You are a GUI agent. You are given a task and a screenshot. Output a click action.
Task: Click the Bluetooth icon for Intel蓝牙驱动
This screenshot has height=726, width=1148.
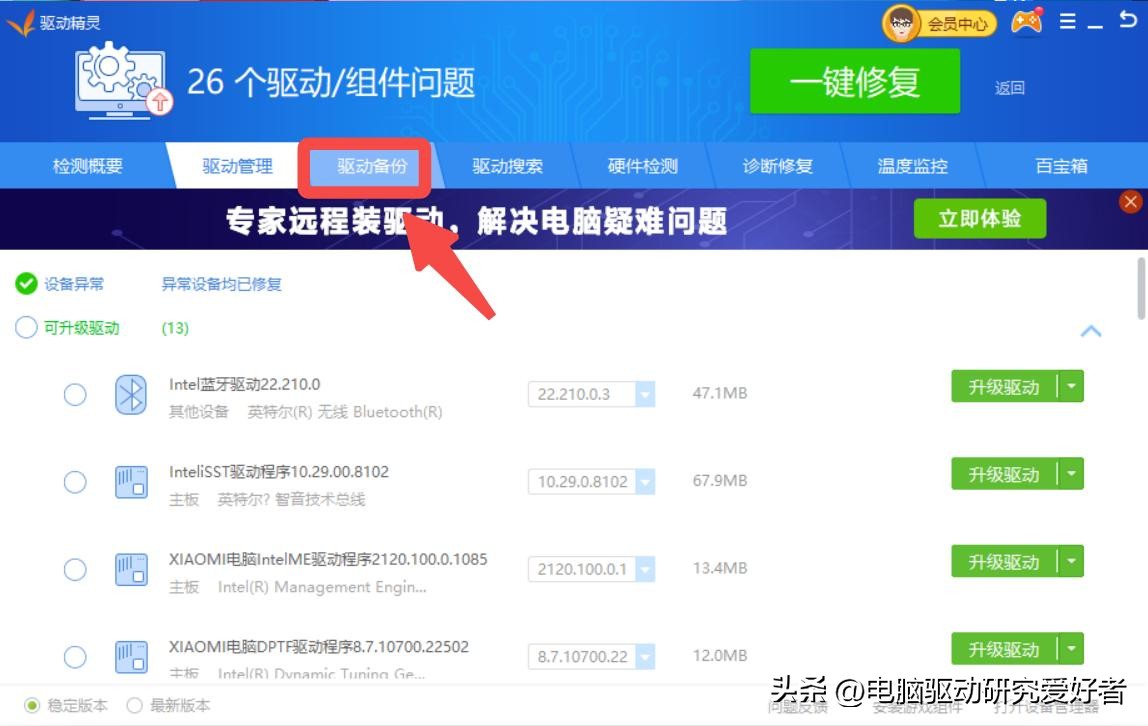click(130, 394)
